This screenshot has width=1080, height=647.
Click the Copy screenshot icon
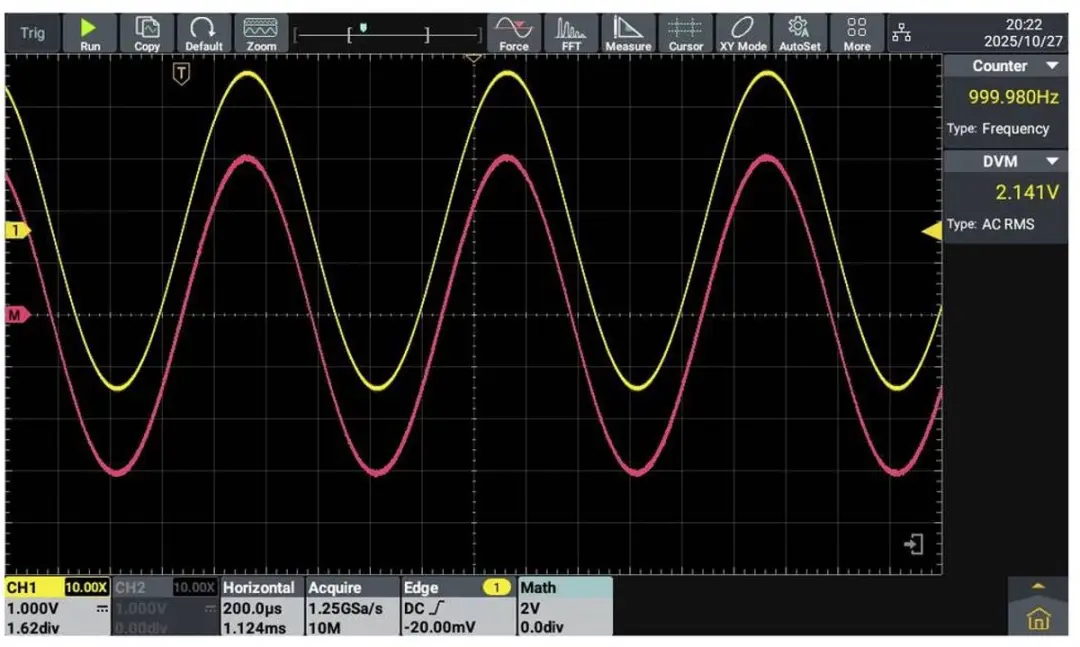pyautogui.click(x=147, y=34)
